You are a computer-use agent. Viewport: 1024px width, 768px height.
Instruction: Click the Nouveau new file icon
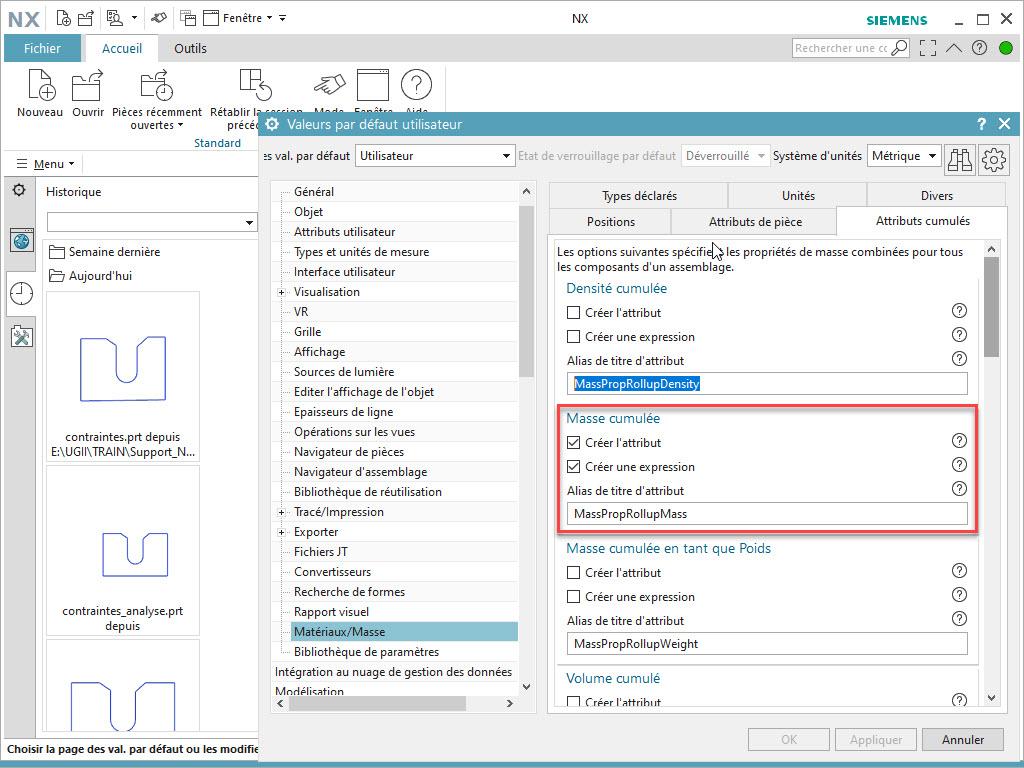click(40, 87)
